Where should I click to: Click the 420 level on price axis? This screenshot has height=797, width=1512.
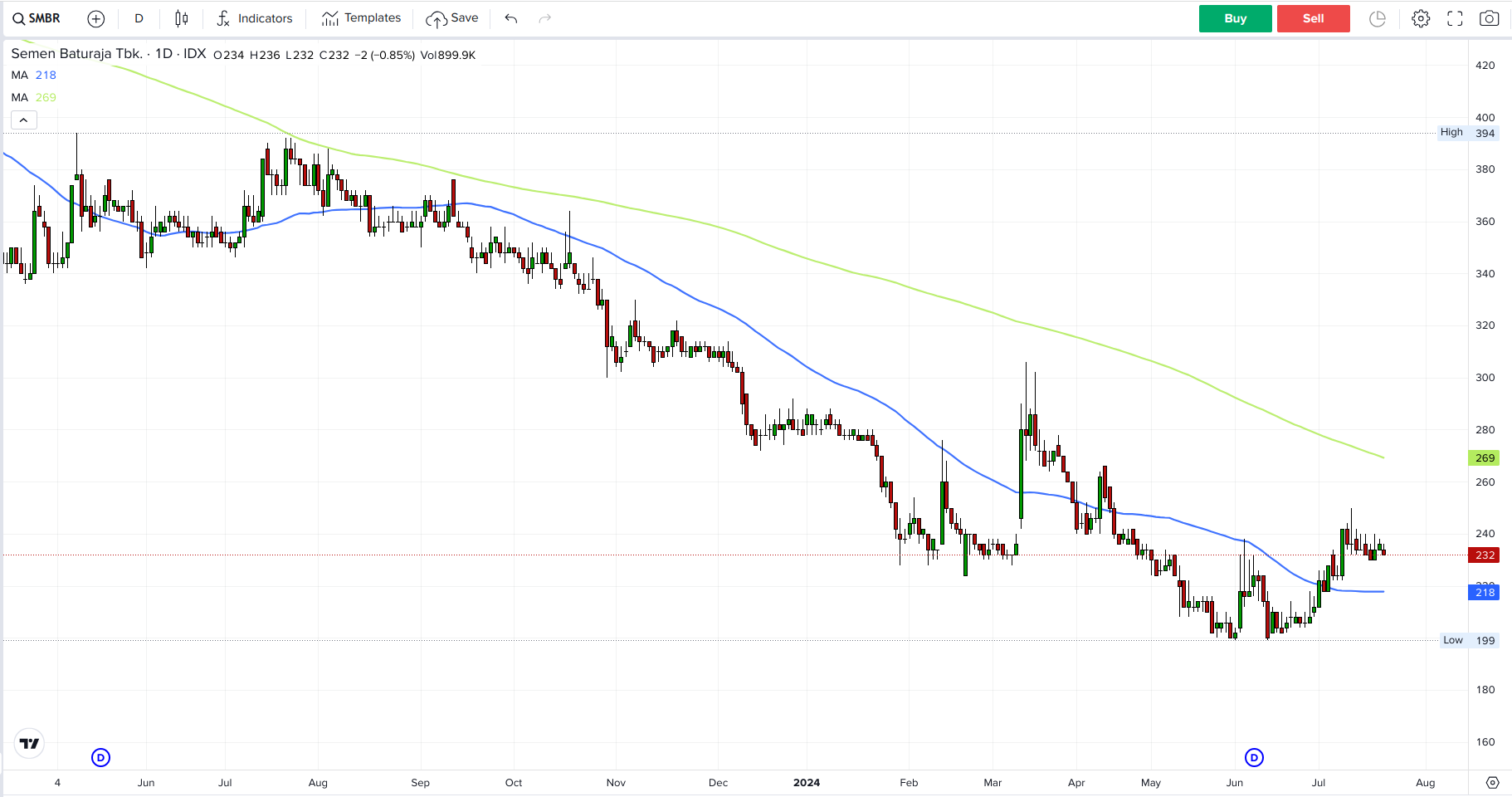coord(1485,65)
